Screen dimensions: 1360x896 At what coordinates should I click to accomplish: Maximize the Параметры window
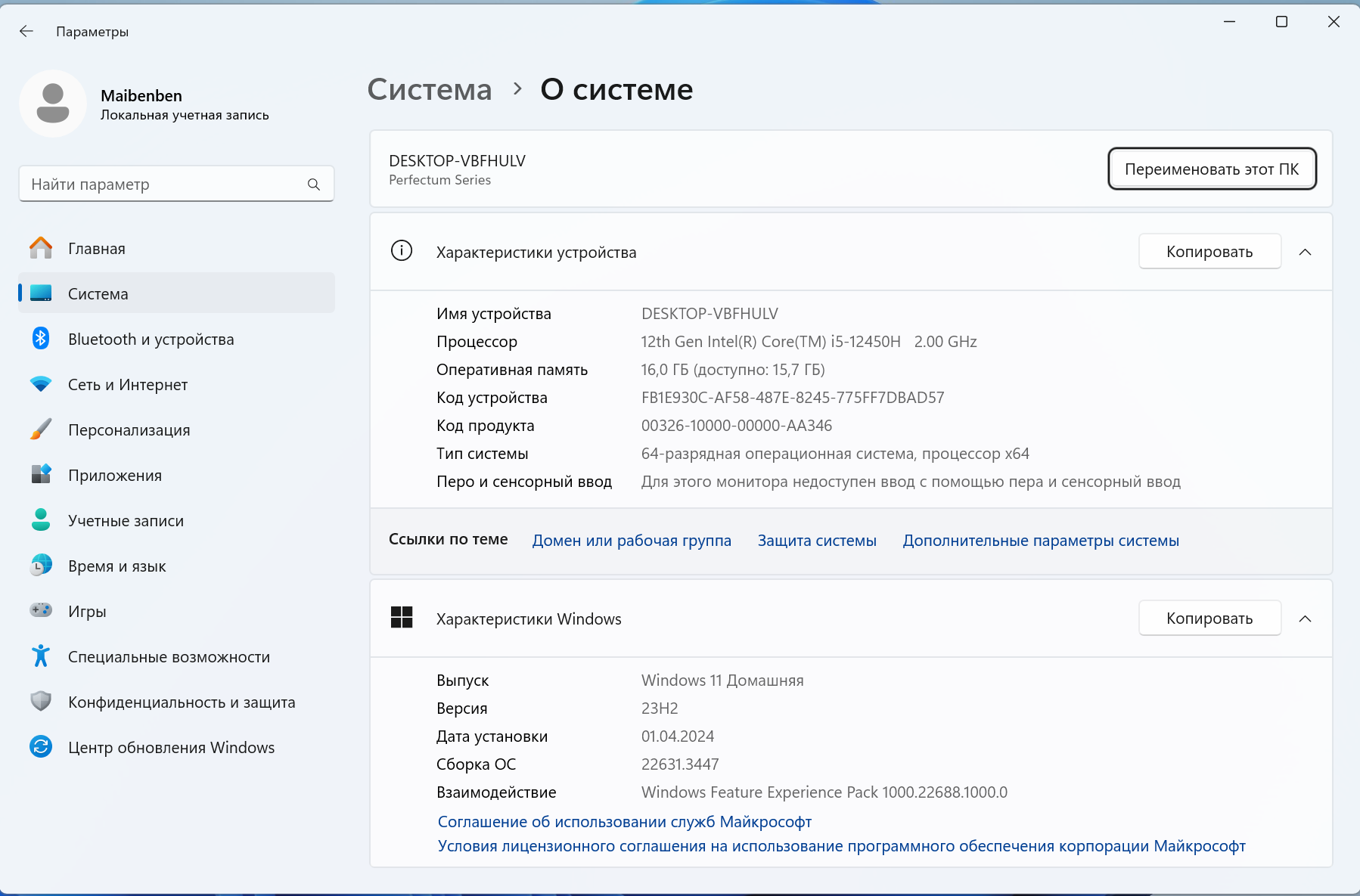click(1281, 22)
